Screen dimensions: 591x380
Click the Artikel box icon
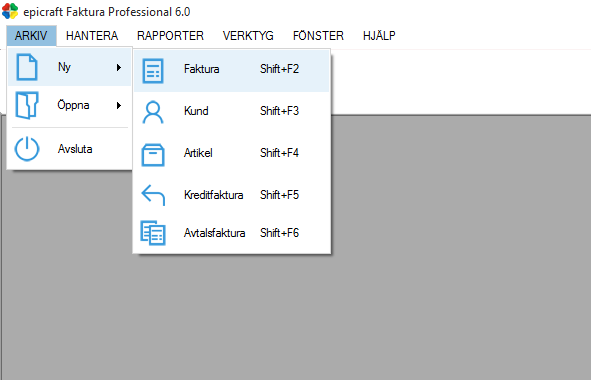pos(153,155)
